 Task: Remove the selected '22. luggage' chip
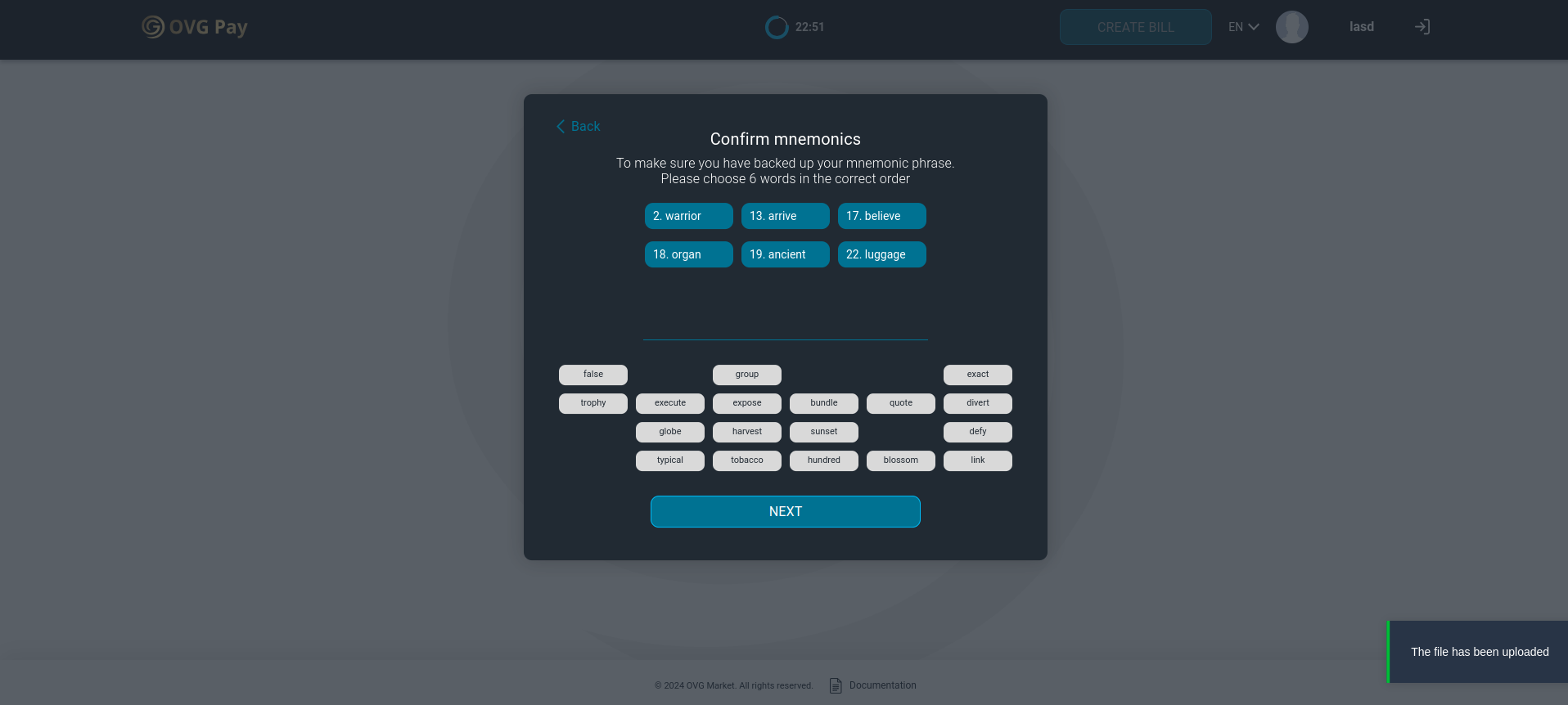(x=881, y=254)
